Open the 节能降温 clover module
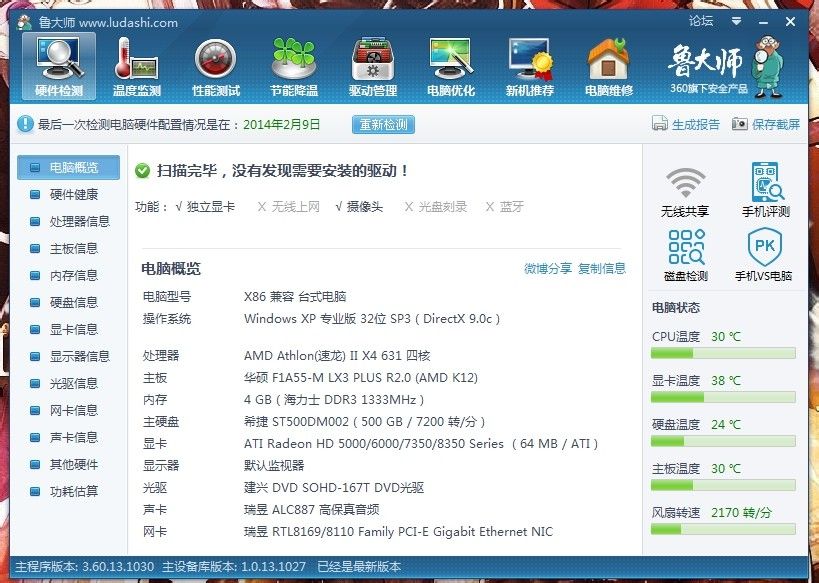This screenshot has height=583, width=819. coord(294,66)
